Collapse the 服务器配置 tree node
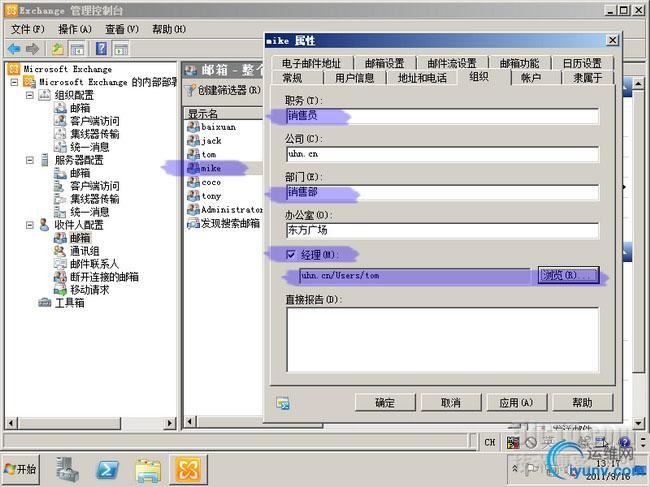This screenshot has height=487, width=650. pos(29,160)
